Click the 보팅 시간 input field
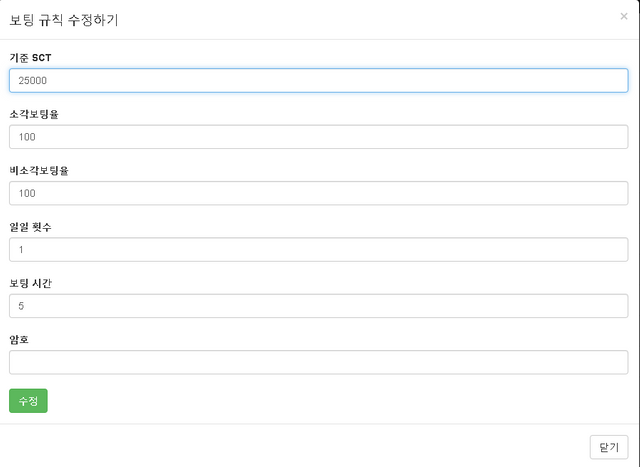This screenshot has width=640, height=467. (318, 306)
